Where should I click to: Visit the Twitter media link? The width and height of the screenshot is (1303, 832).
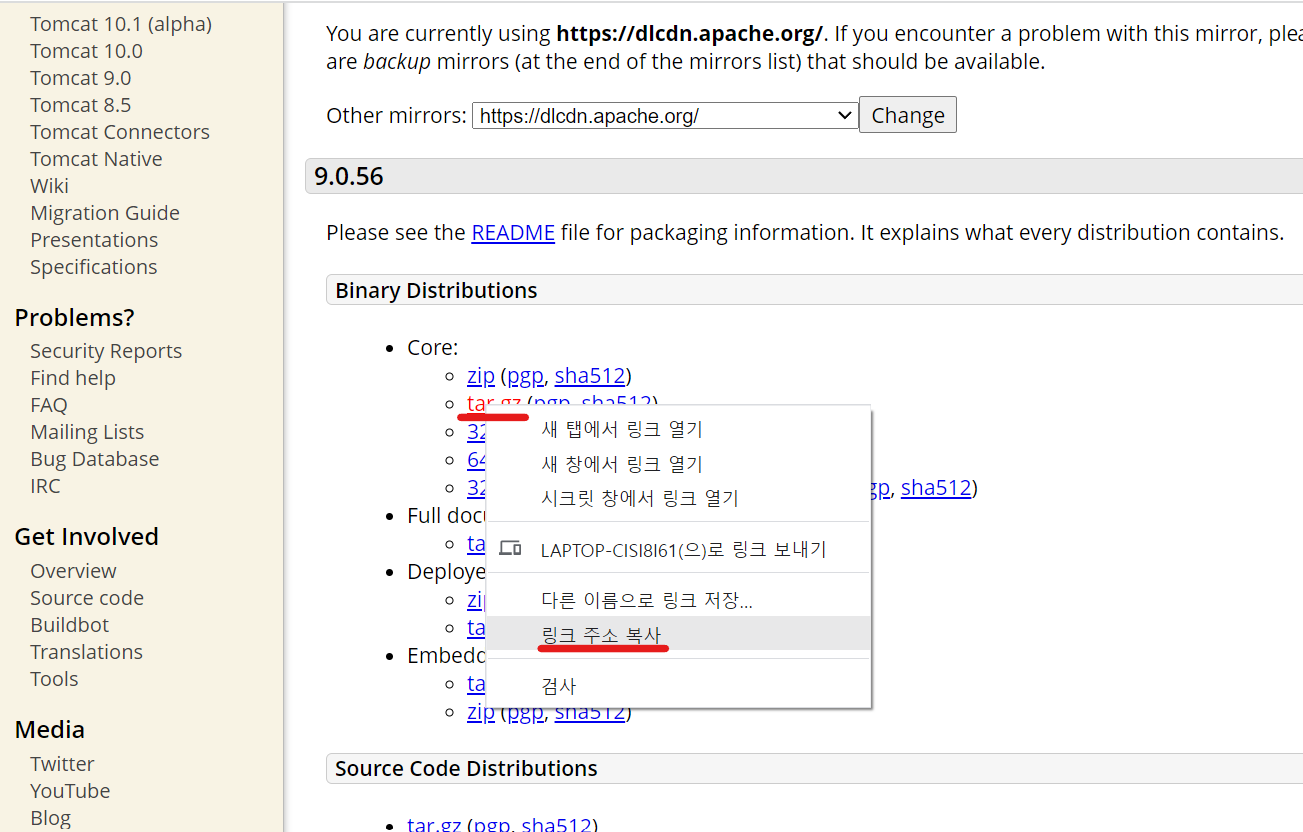(x=62, y=764)
